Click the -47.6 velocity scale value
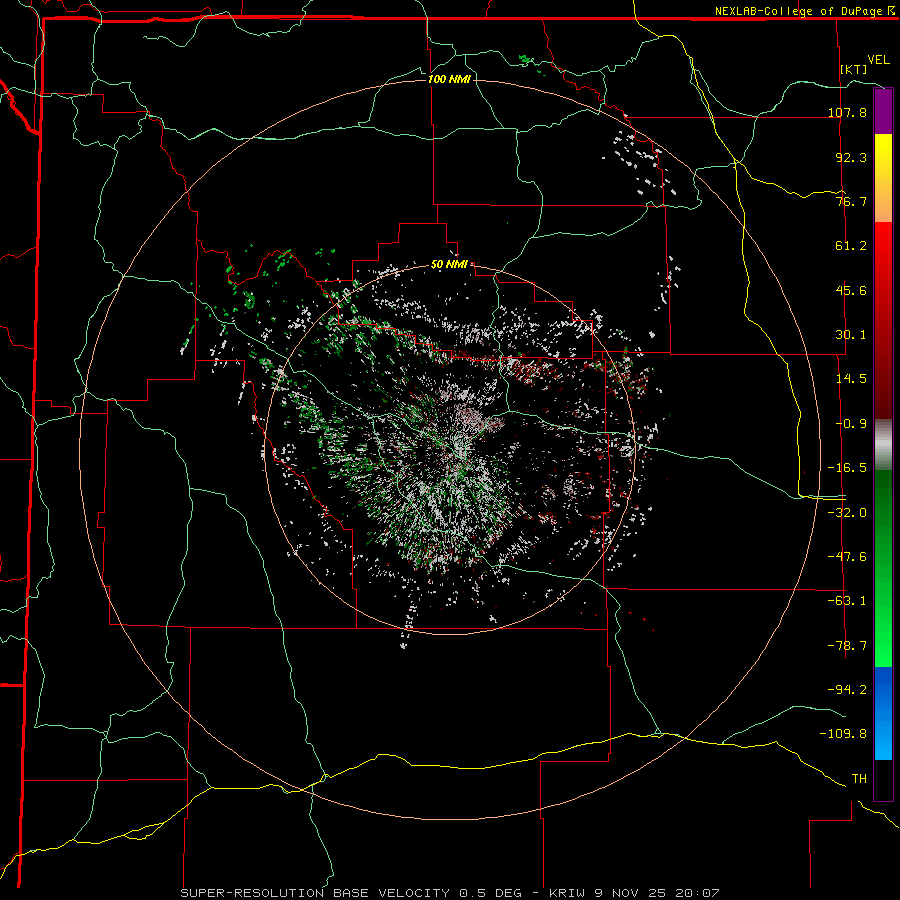 pos(847,557)
